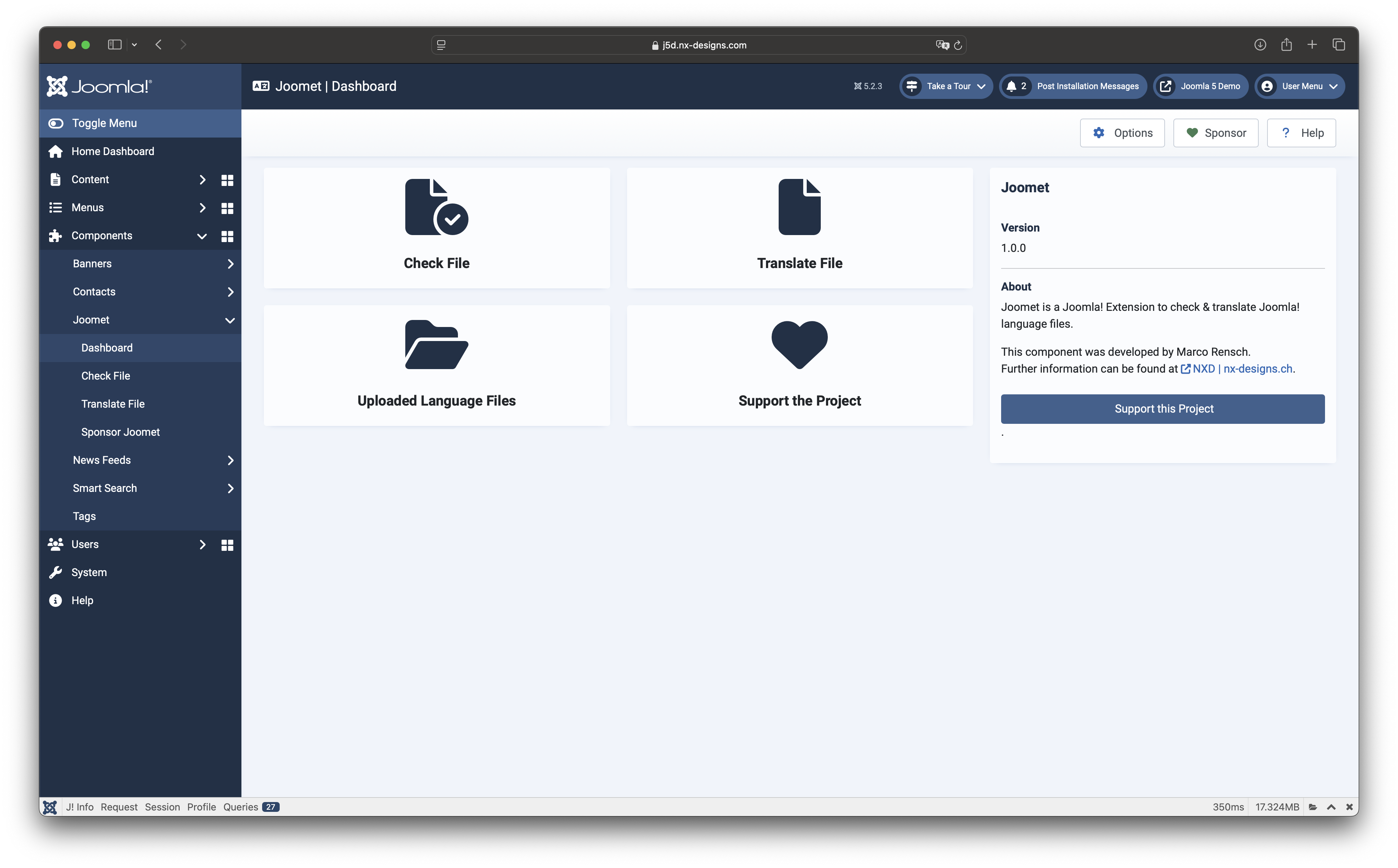Screen dimensions: 1398x868
Task: Click the Translate File document icon
Action: [x=800, y=207]
